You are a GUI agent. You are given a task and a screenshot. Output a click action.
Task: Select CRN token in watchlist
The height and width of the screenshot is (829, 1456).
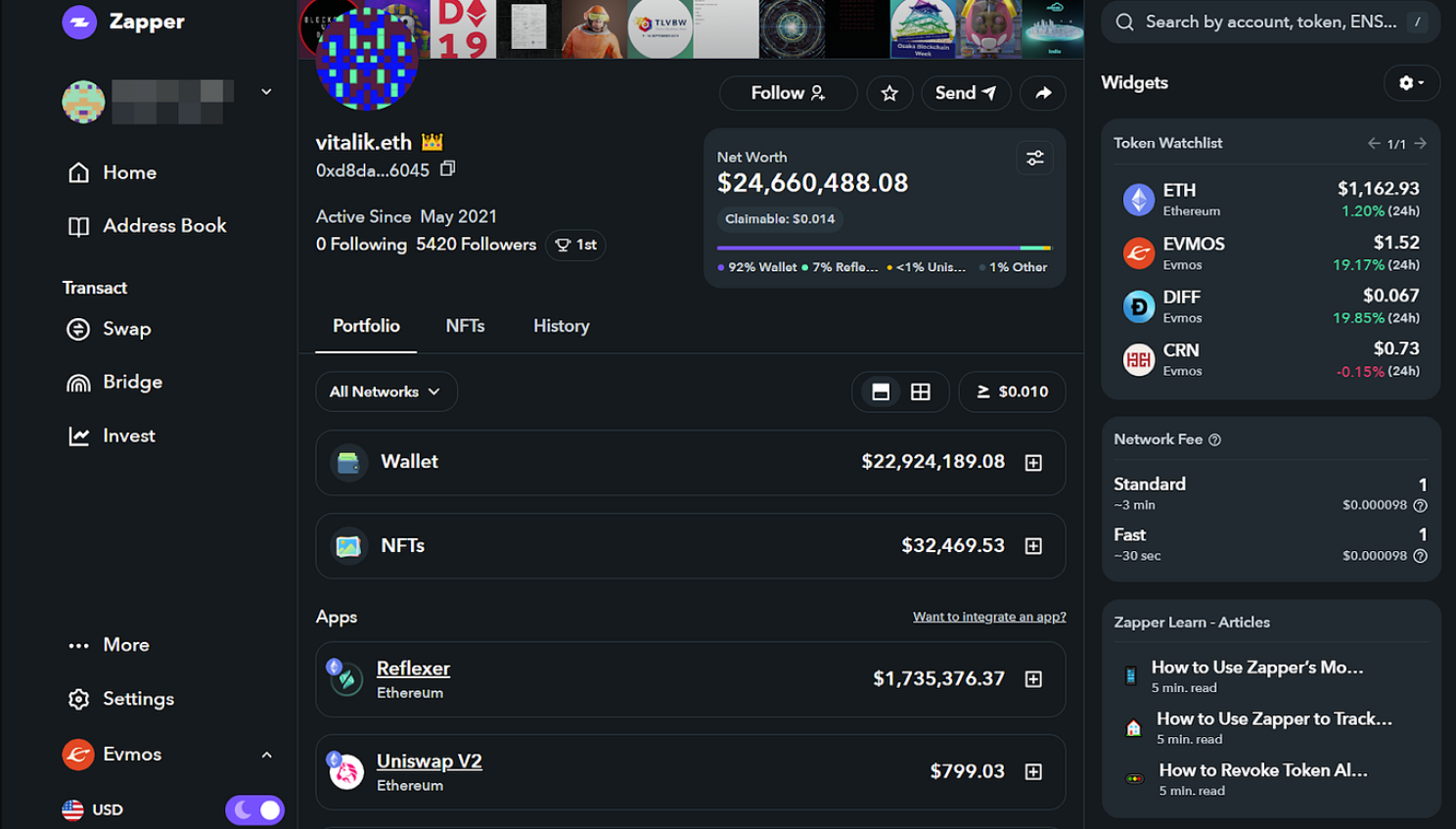click(x=1270, y=359)
